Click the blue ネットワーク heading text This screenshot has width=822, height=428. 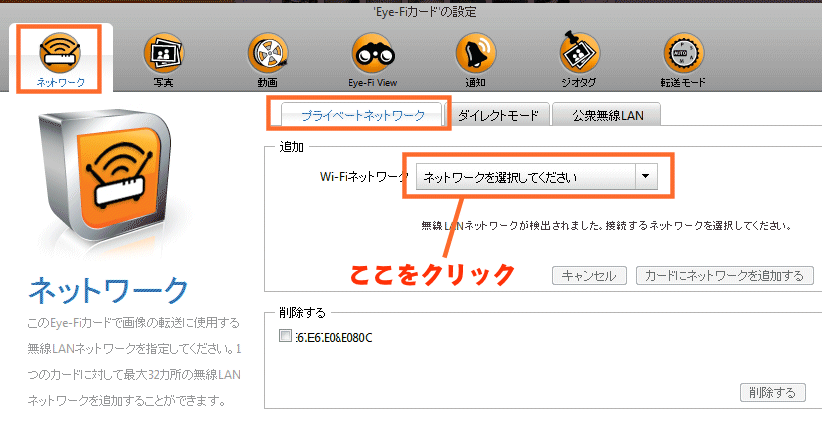108,291
